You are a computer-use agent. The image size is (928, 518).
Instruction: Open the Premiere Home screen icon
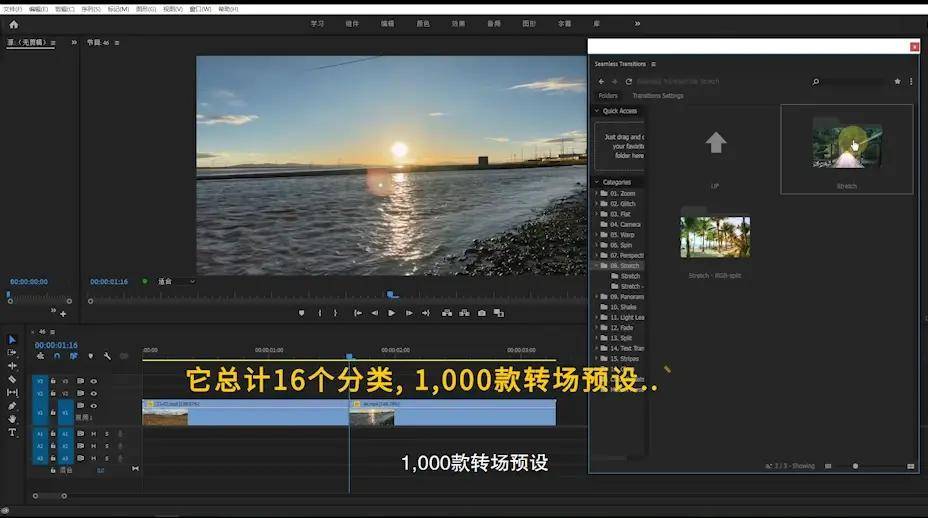coord(14,24)
